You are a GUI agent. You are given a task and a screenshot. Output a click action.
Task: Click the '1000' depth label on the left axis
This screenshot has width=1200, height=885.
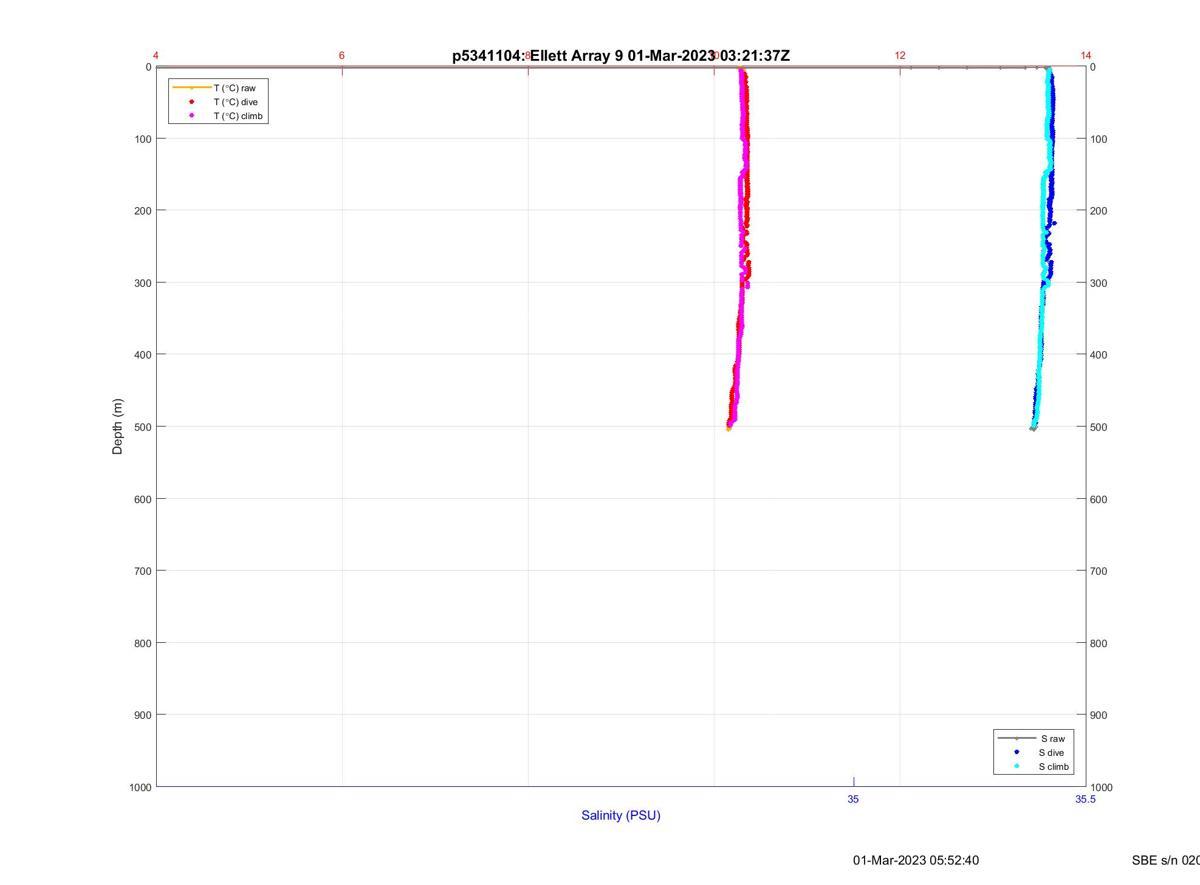point(140,787)
